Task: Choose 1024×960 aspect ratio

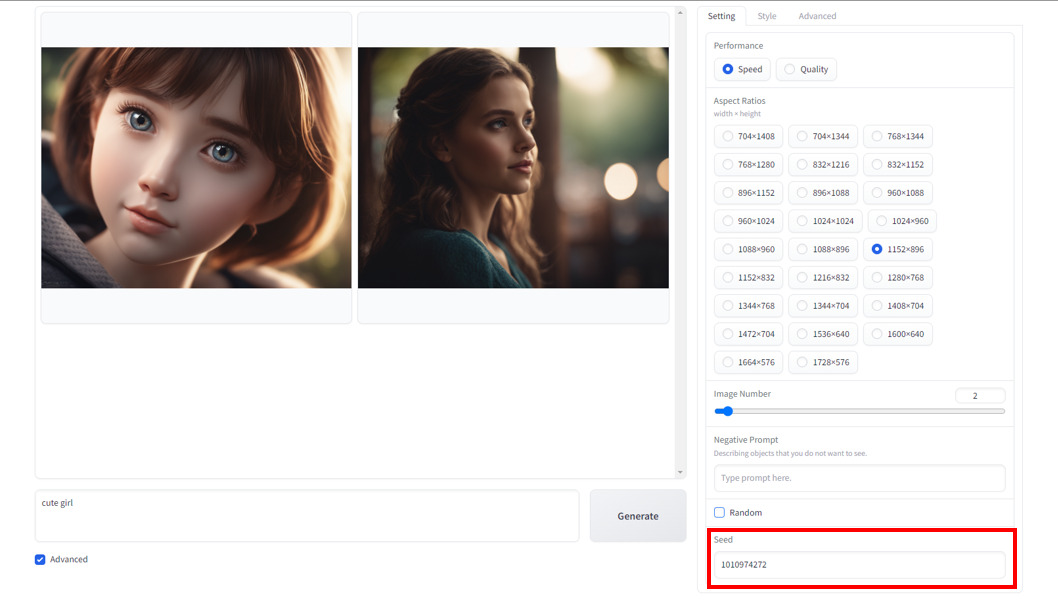Action: click(x=902, y=221)
